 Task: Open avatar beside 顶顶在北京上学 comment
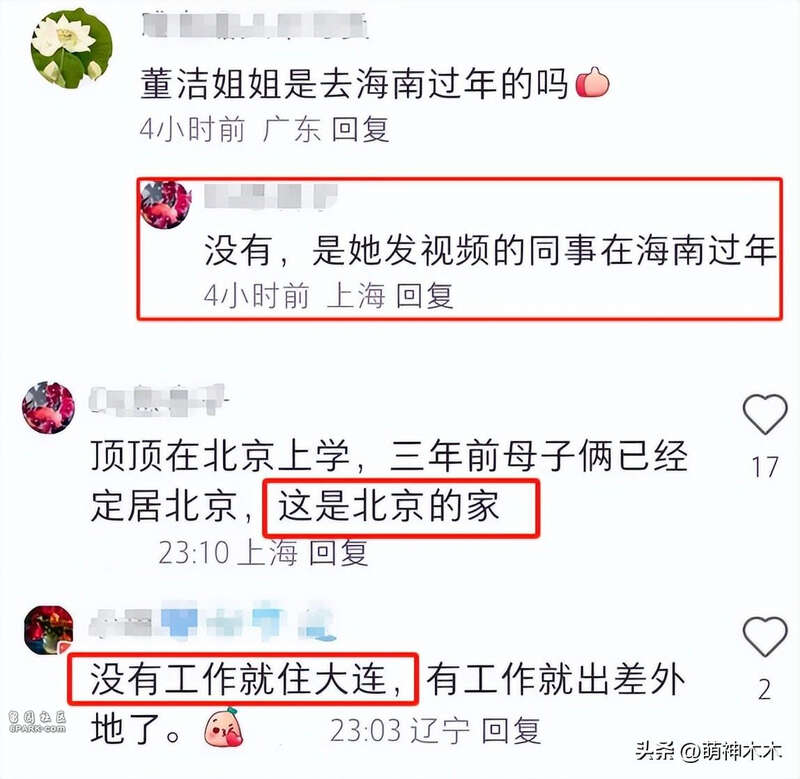pyautogui.click(x=48, y=407)
